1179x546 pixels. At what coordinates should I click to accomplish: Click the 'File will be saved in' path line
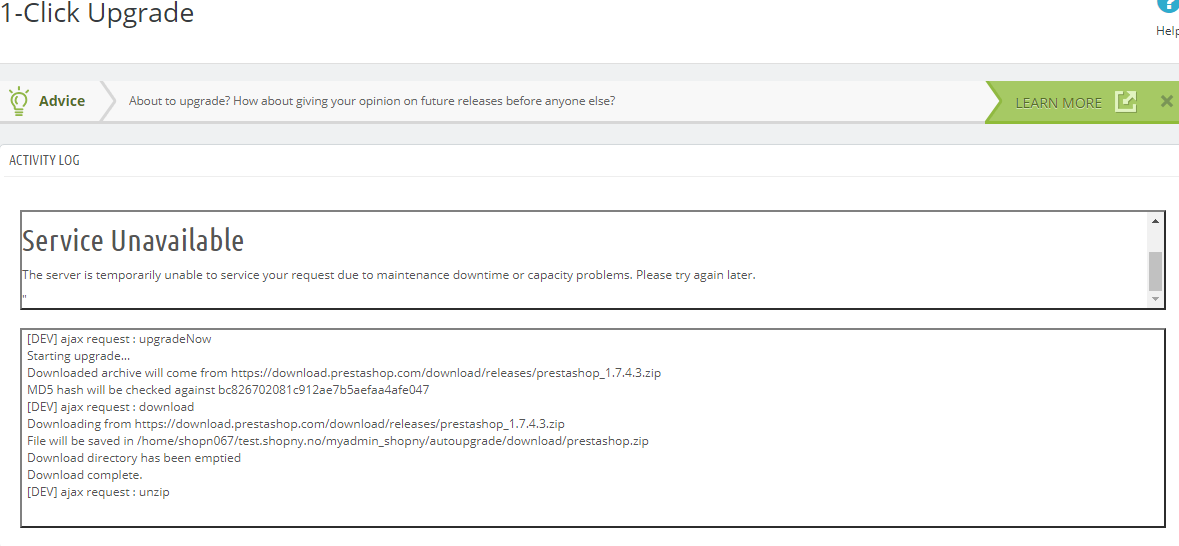pos(338,441)
